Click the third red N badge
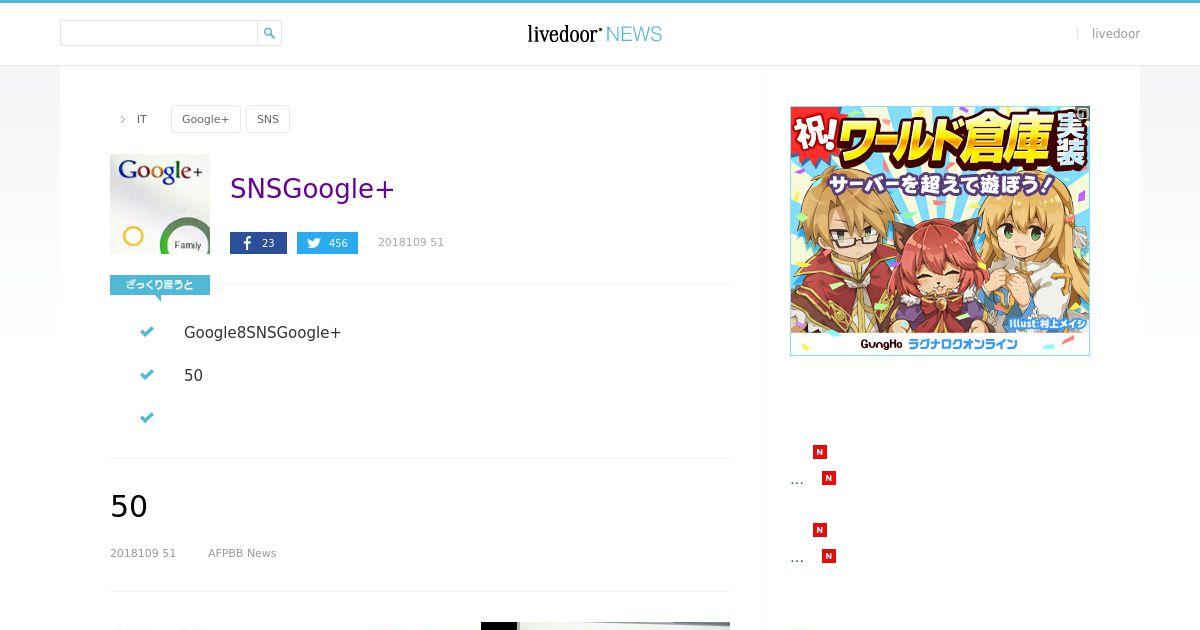The width and height of the screenshot is (1200, 630). pyautogui.click(x=820, y=530)
